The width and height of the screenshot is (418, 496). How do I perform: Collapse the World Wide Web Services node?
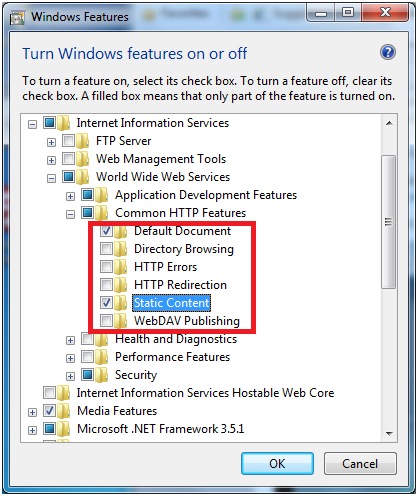(x=51, y=179)
